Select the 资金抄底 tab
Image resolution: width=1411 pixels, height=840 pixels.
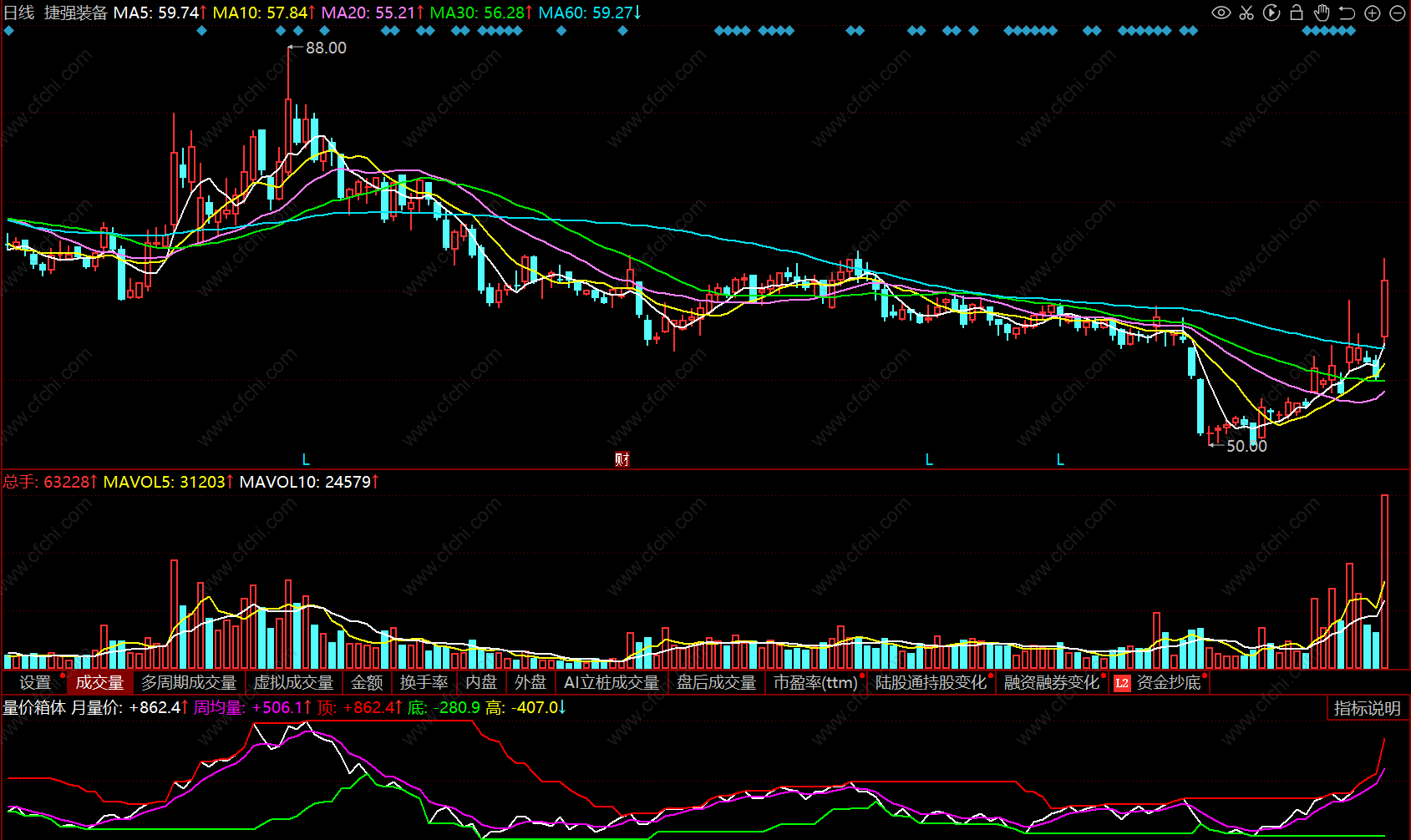coord(1169,683)
